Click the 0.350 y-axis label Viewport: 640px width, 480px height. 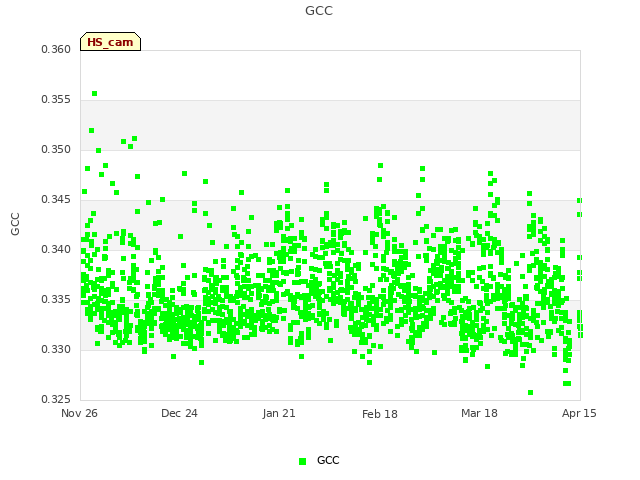click(56, 149)
